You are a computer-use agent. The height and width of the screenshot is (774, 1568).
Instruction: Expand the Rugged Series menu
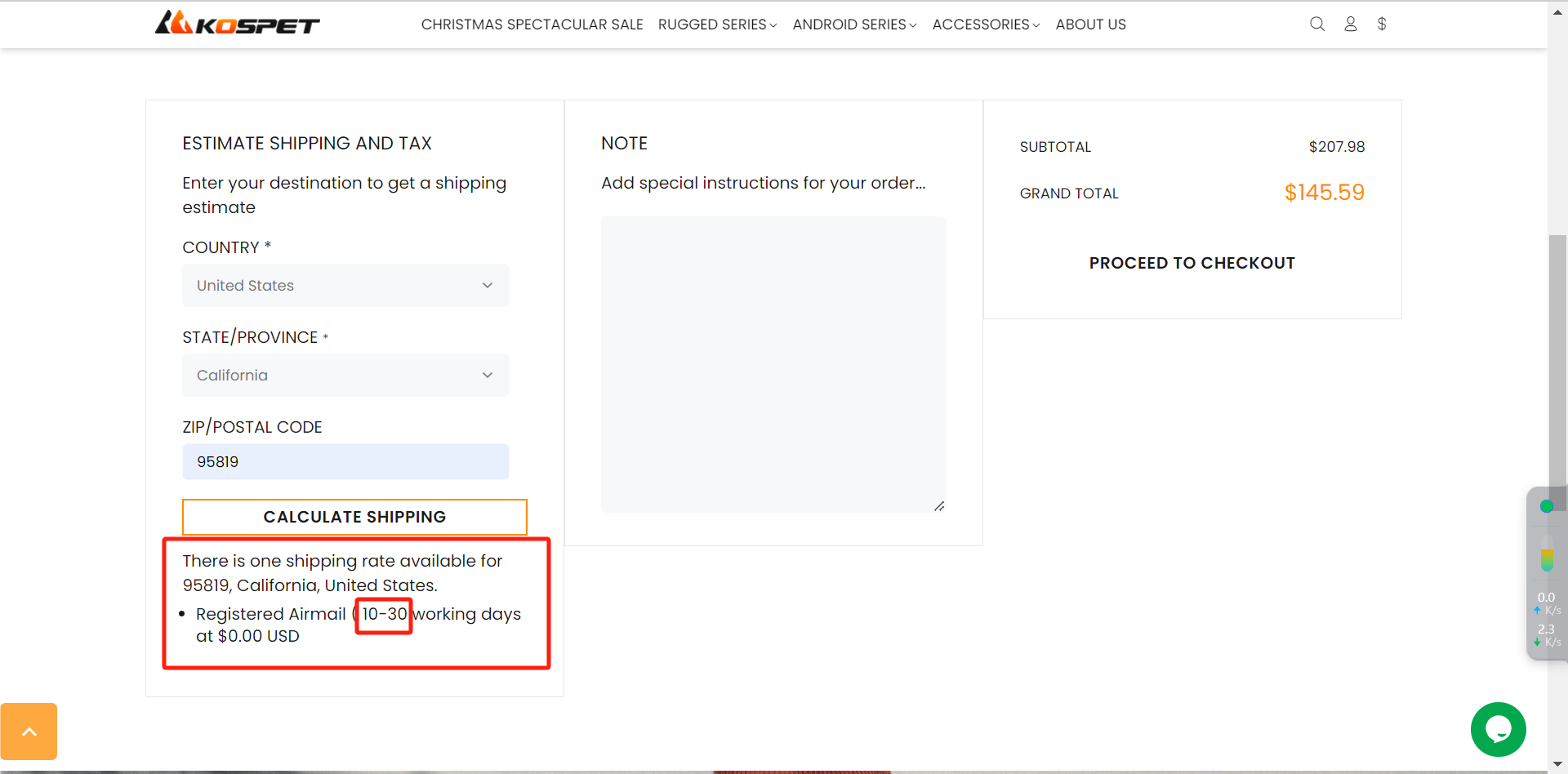717,24
